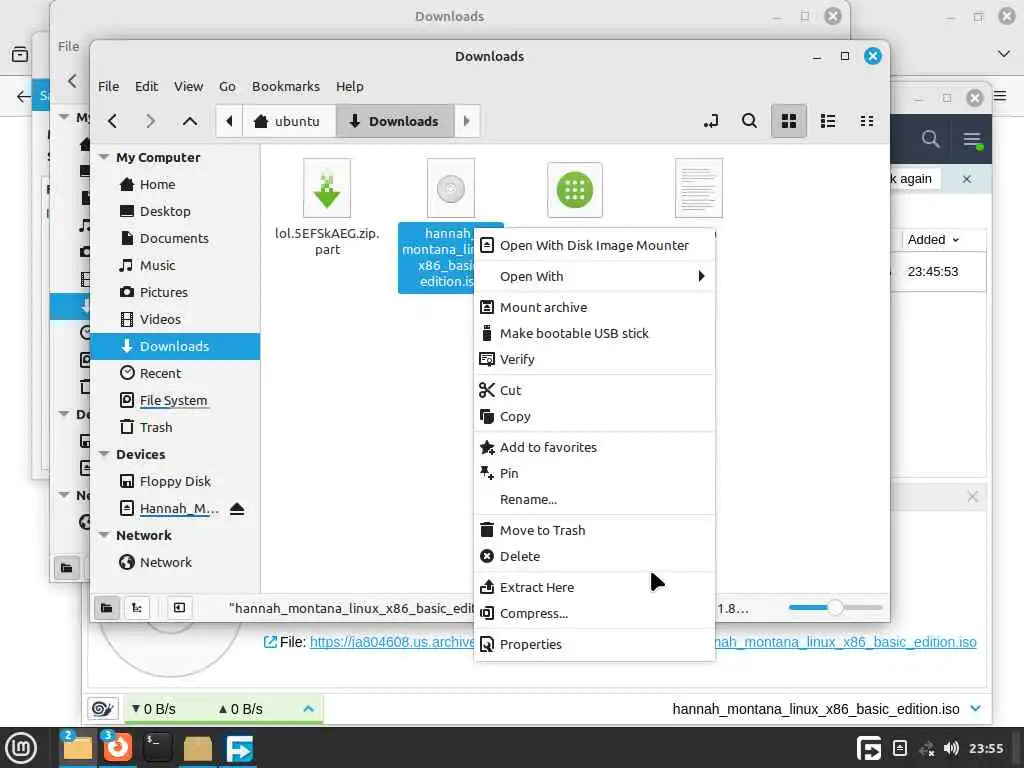Viewport: 1024px width, 768px height.
Task: Show treeview in sidebar button
Action: [x=137, y=608]
